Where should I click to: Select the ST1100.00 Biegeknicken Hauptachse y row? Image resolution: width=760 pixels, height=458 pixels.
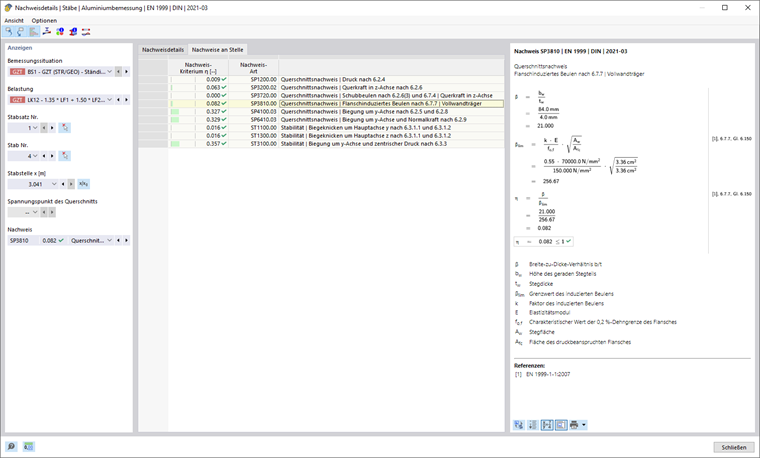tap(321, 128)
